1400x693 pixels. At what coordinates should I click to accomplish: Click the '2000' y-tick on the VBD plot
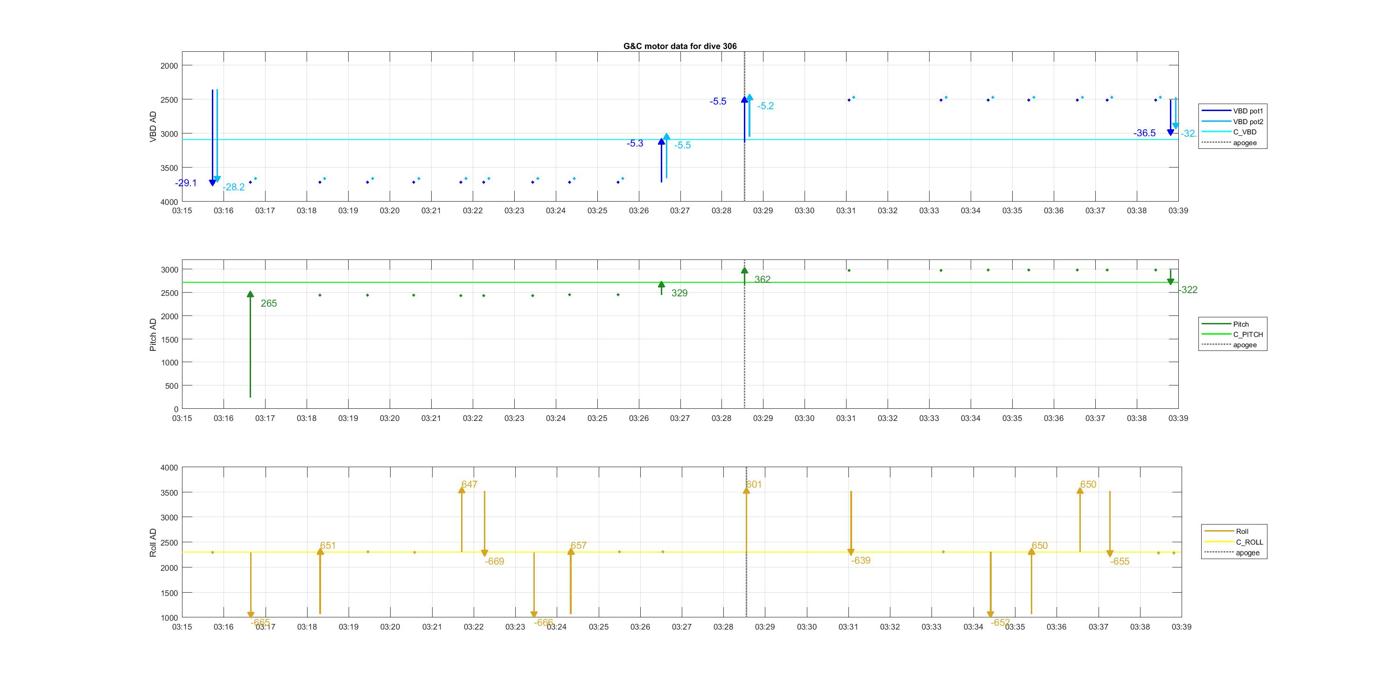click(168, 66)
